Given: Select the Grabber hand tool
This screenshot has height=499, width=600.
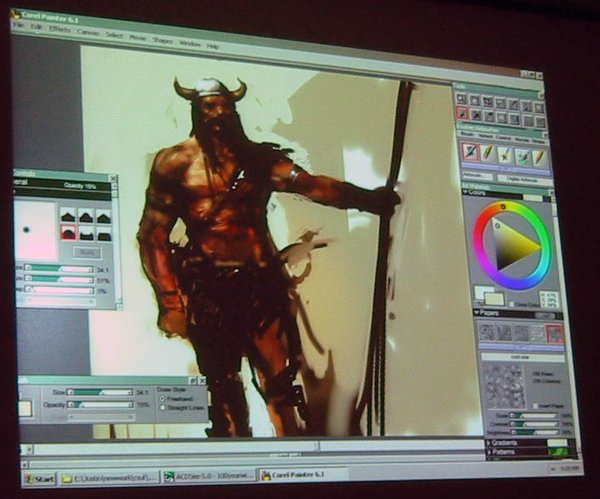Looking at the screenshot, I should click(x=475, y=101).
